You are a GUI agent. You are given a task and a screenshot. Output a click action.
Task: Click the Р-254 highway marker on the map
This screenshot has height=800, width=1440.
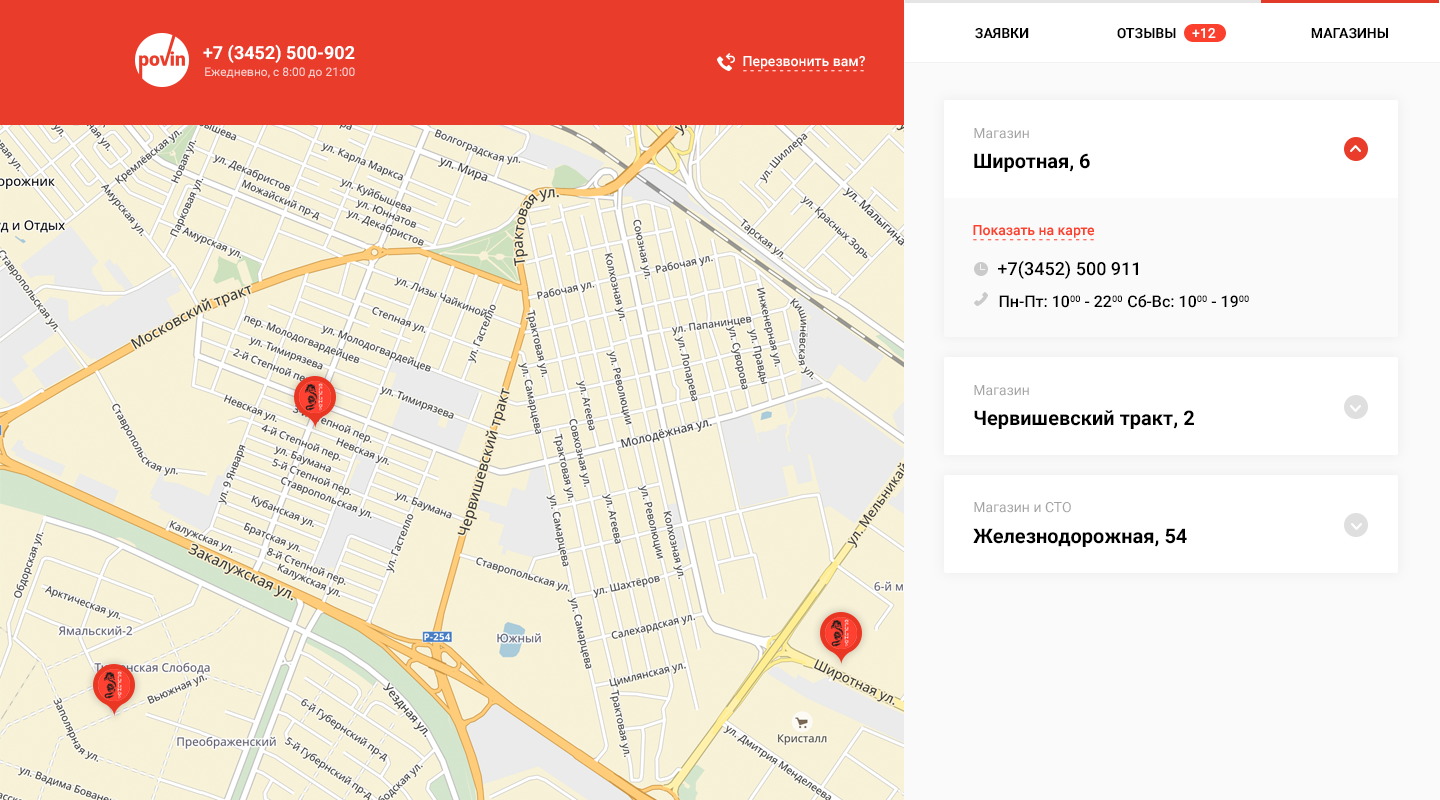(437, 637)
